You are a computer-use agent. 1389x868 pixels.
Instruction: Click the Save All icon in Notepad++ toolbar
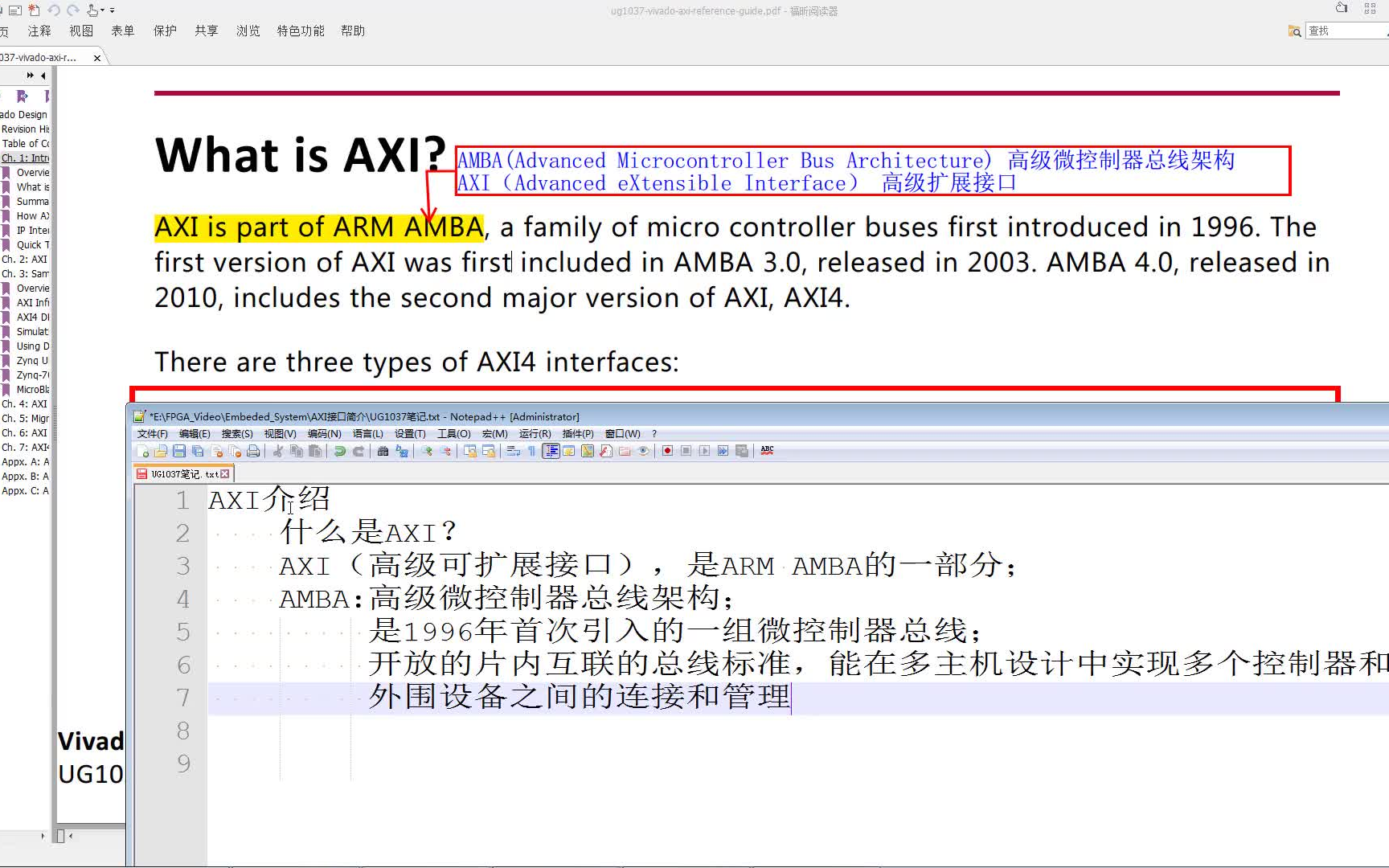pos(197,451)
